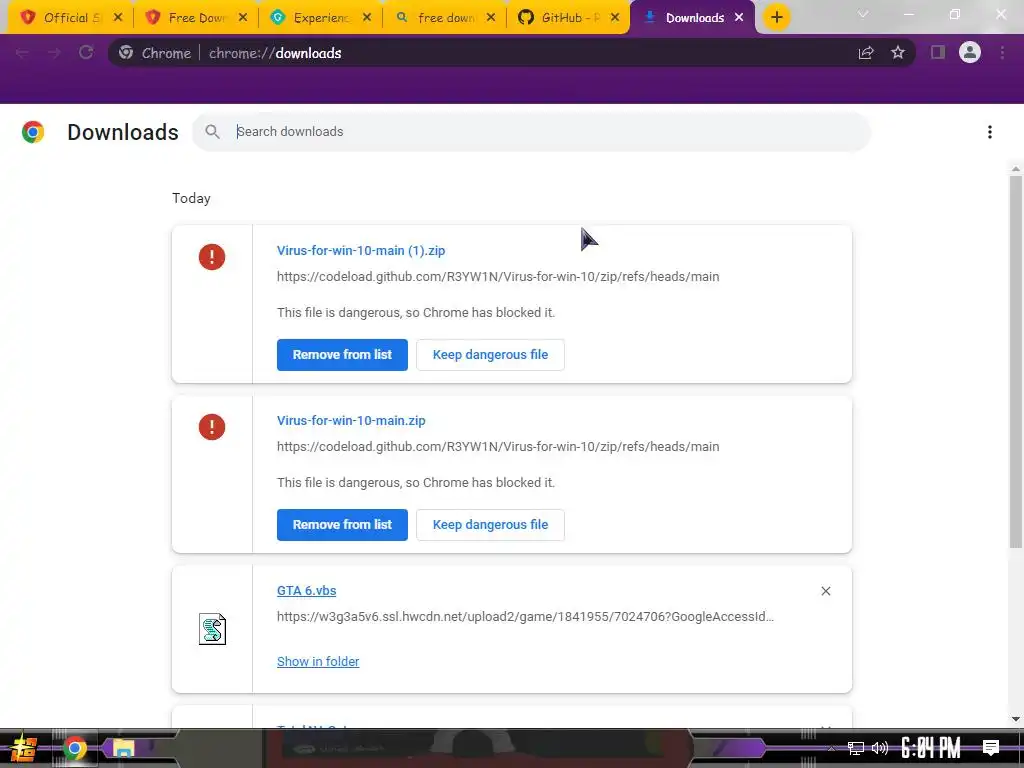Open a new tab with plus button
Viewport: 1024px width, 768px height.
776,17
